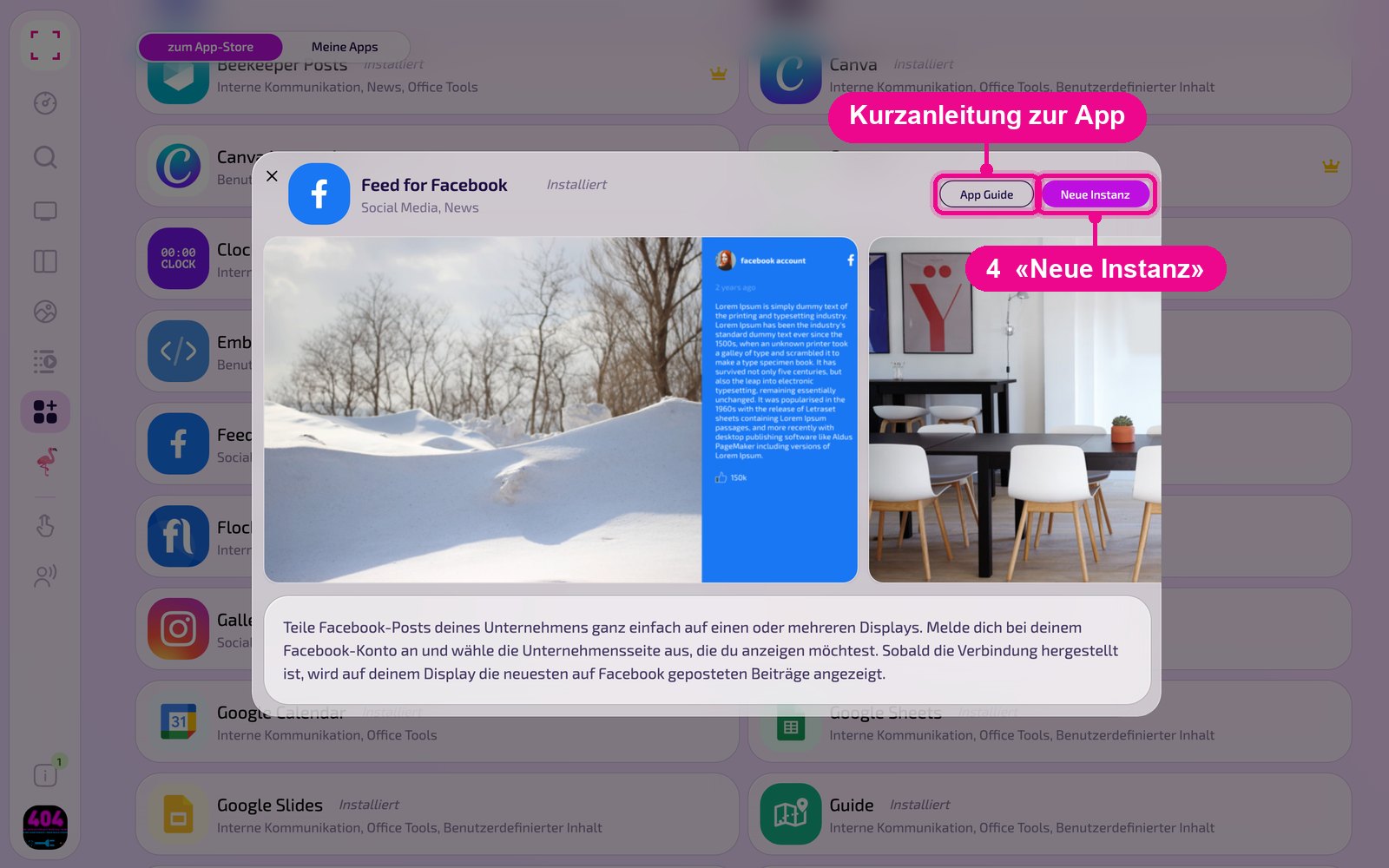Open the search magnifier in sidebar
Image resolution: width=1389 pixels, height=868 pixels.
(x=45, y=157)
